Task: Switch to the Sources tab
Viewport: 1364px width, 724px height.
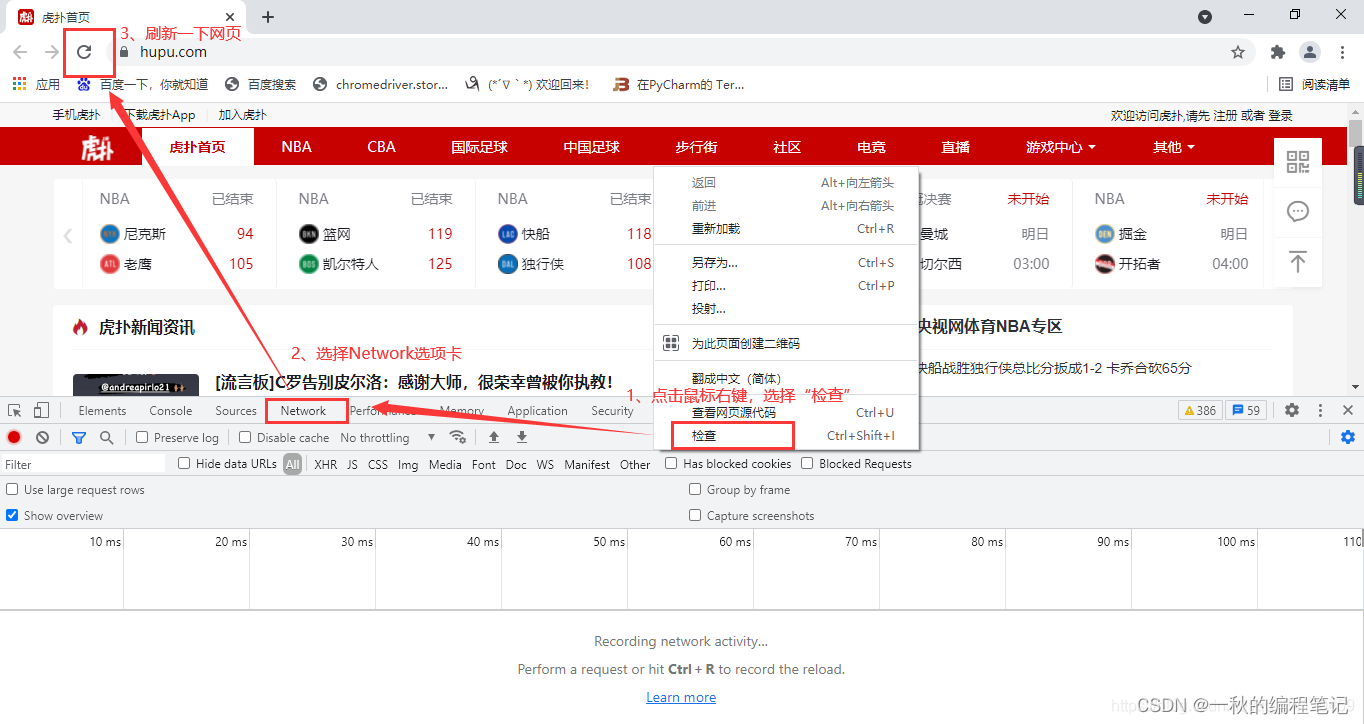Action: click(236, 410)
